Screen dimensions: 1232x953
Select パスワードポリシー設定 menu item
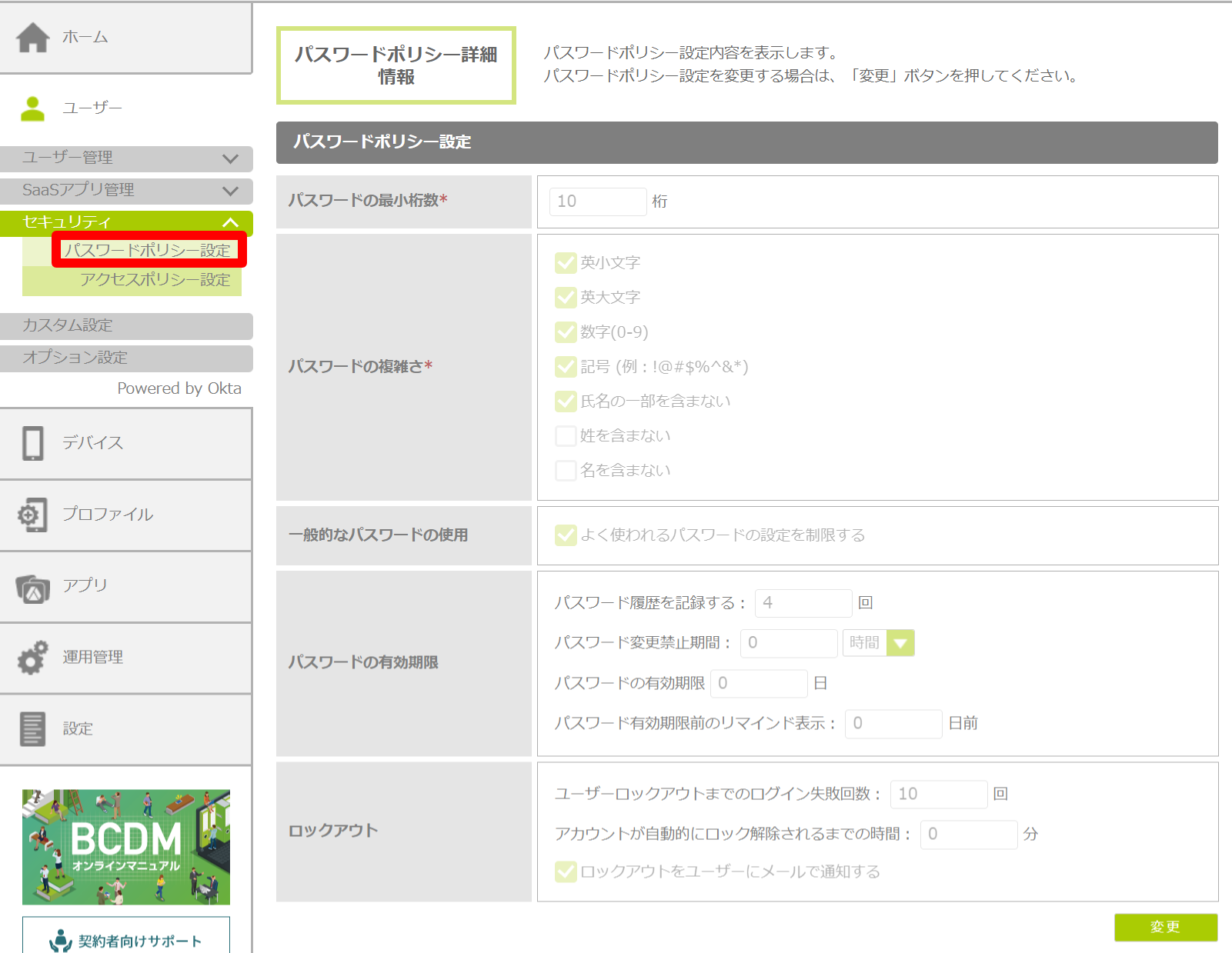(147, 251)
